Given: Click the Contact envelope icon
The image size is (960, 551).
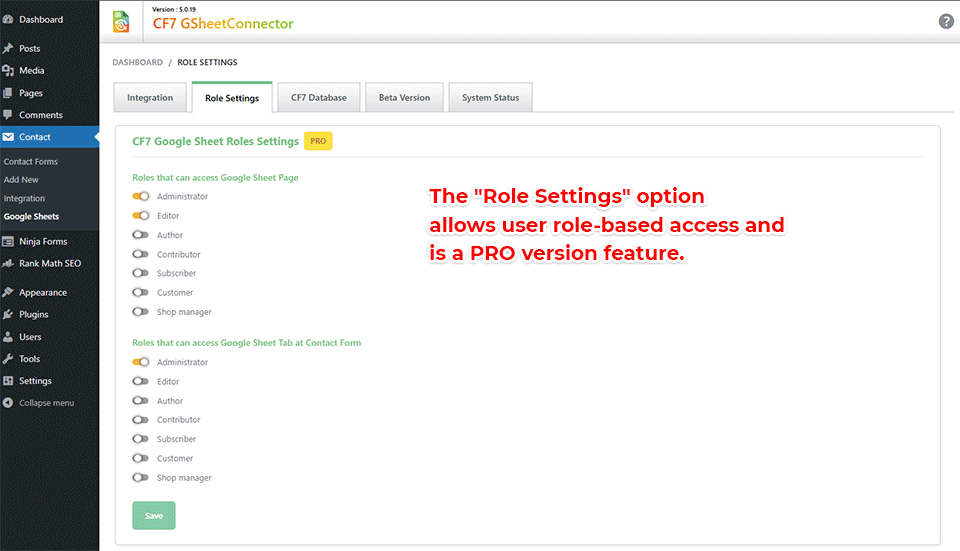Looking at the screenshot, I should pyautogui.click(x=8, y=137).
